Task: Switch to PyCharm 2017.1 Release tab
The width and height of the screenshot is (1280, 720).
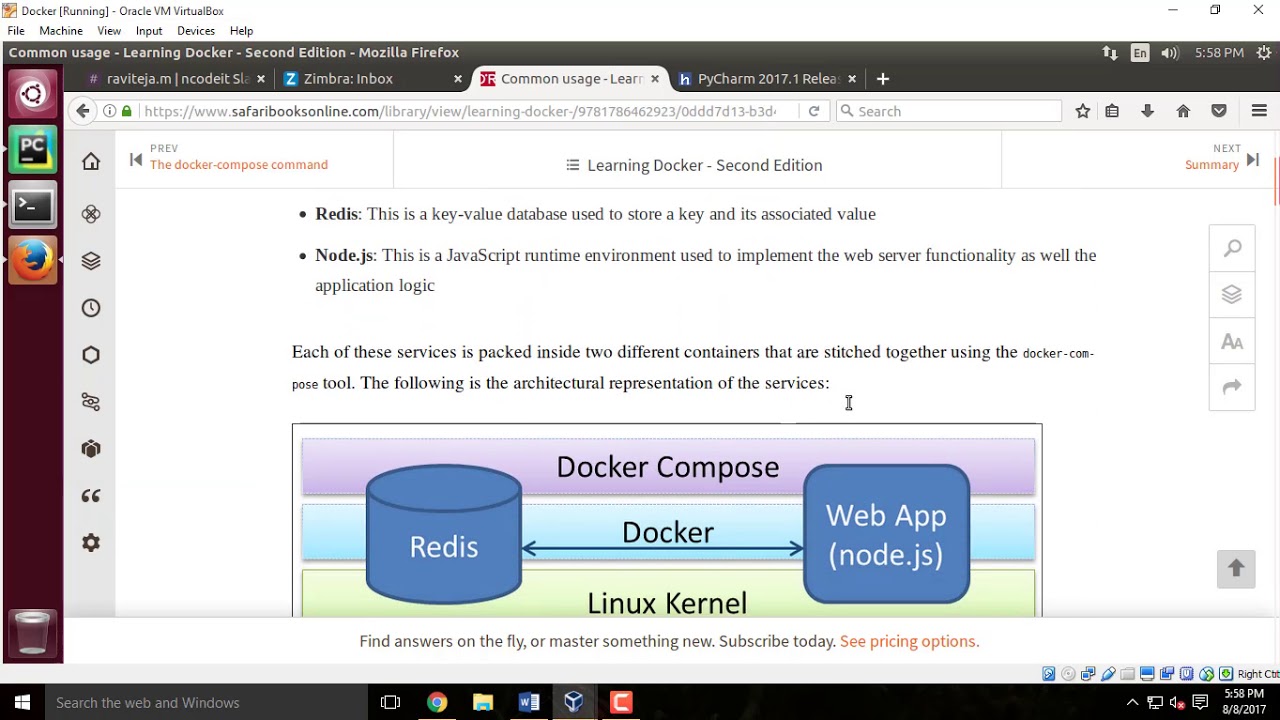Action: pos(768,79)
